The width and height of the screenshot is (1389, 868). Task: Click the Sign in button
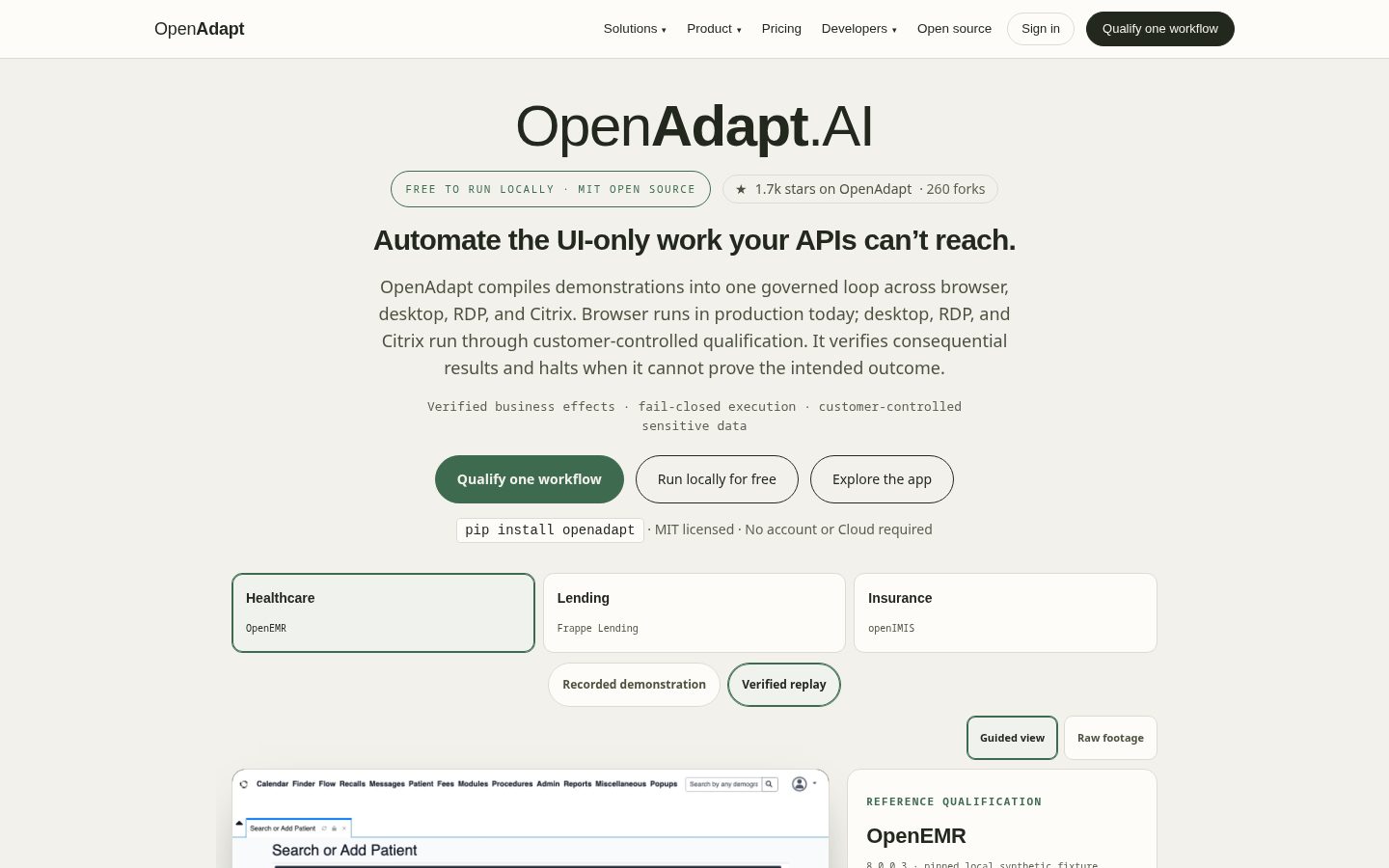[x=1041, y=29]
